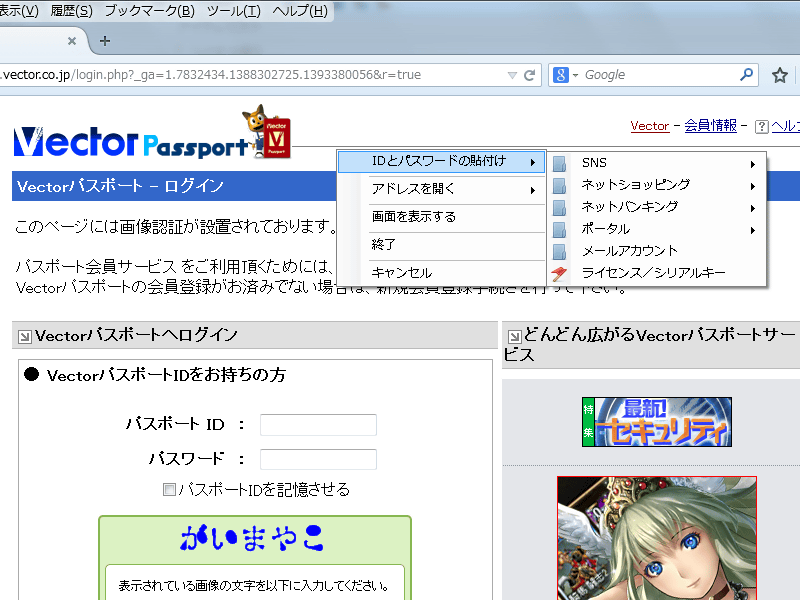The width and height of the screenshot is (800, 600).
Task: Click the がいまやこ captcha image
Action: tap(252, 538)
